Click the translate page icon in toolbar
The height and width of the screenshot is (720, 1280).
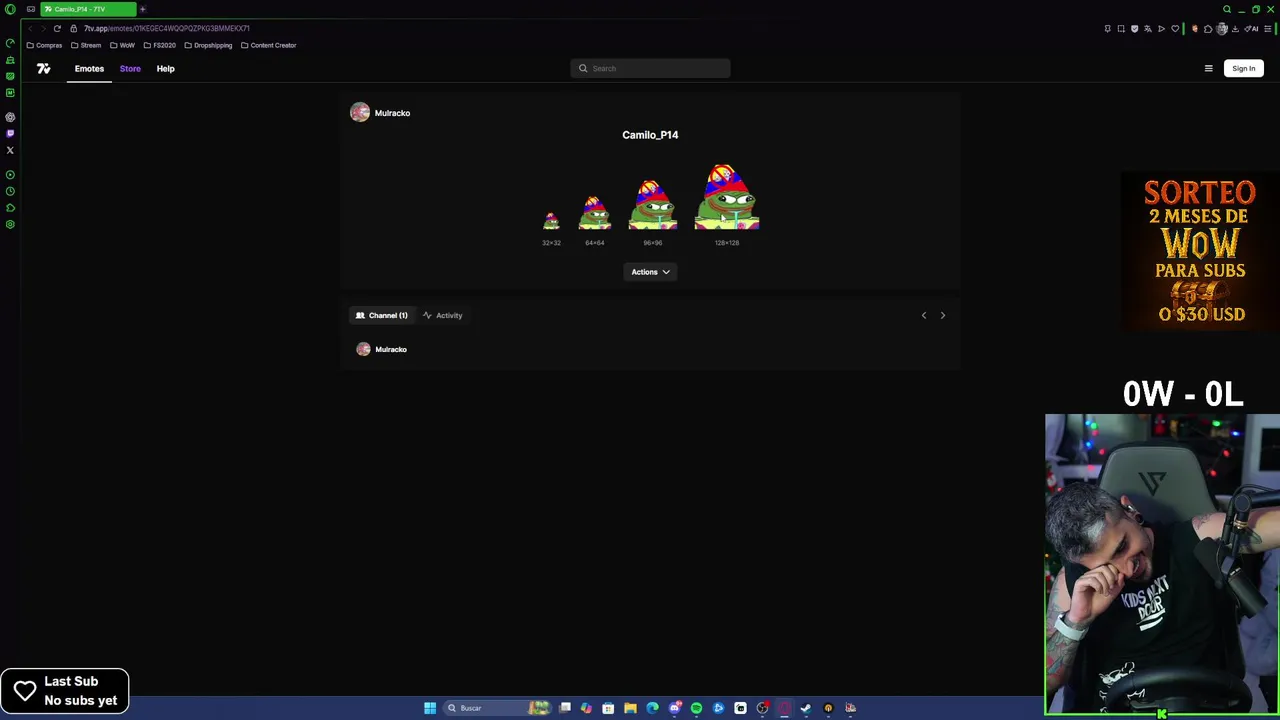(1148, 28)
